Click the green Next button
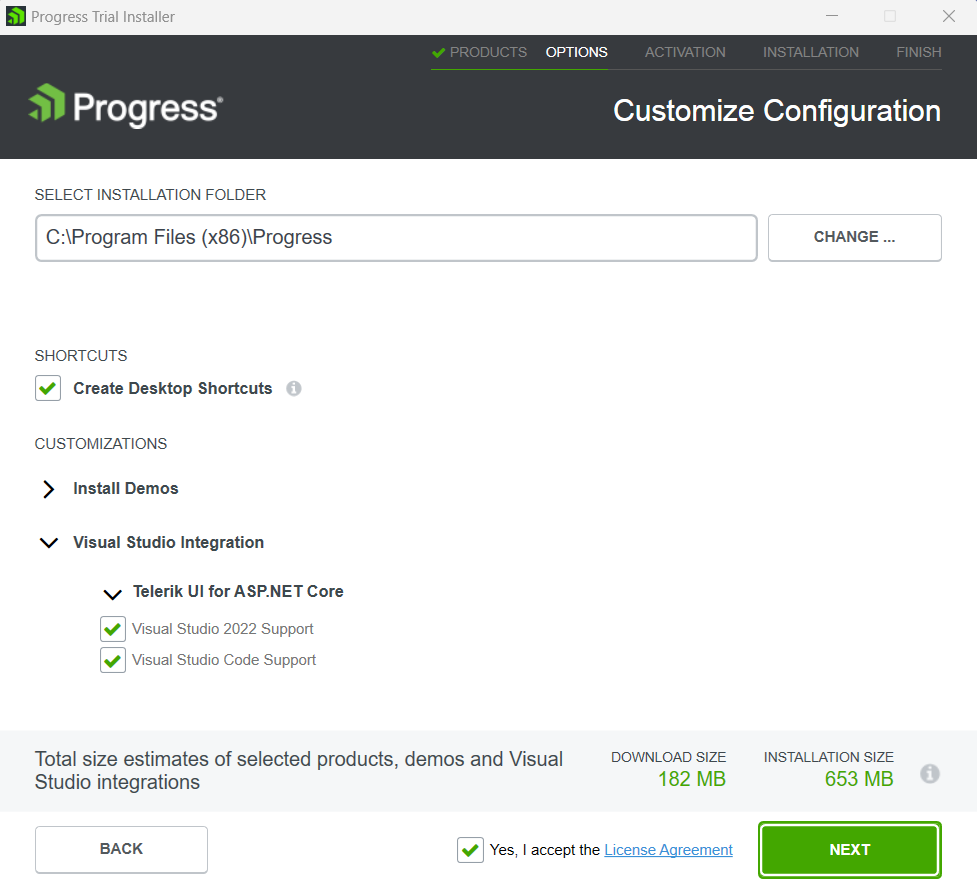This screenshot has height=884, width=977. point(849,850)
